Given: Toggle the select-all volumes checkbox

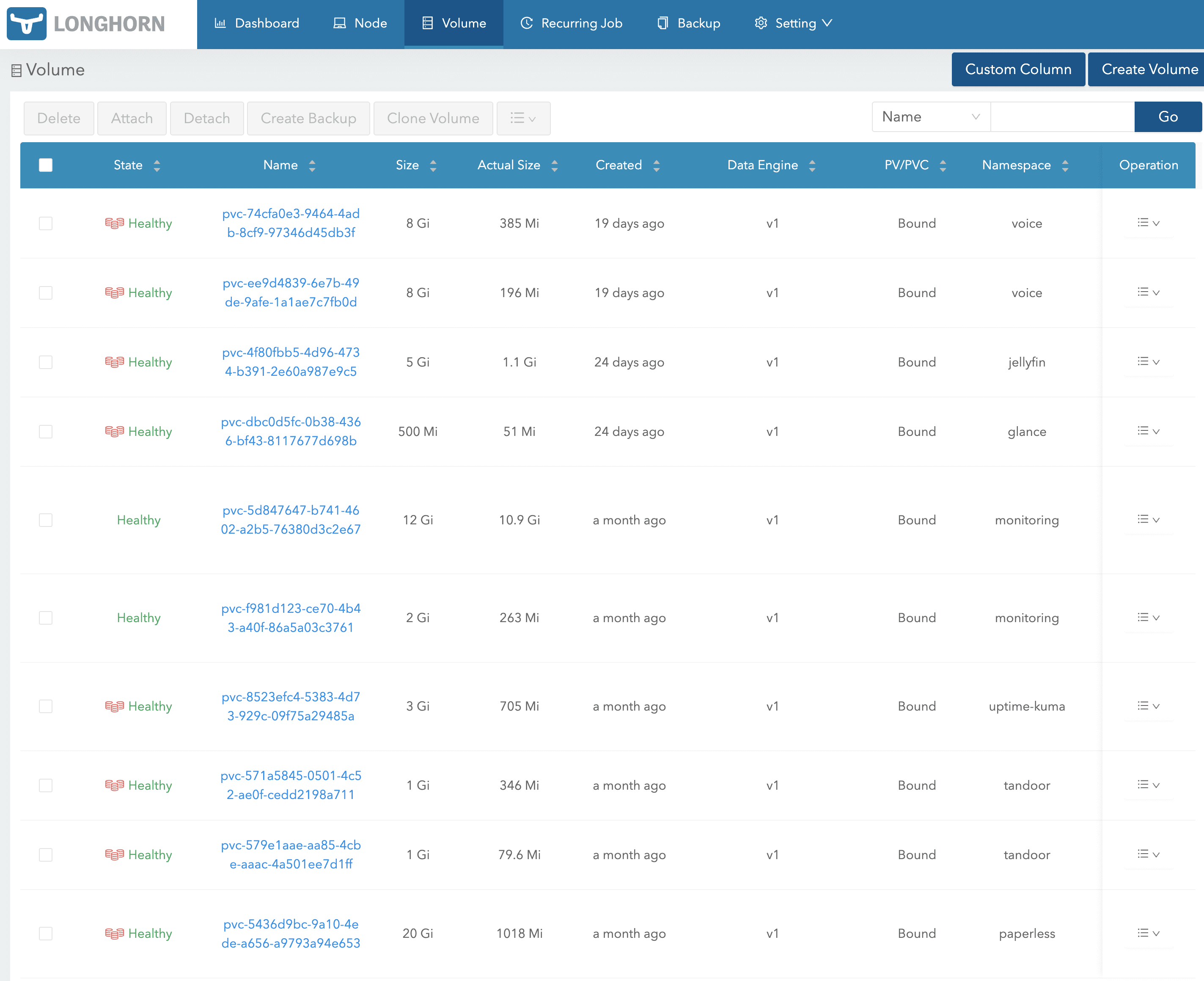Looking at the screenshot, I should click(x=46, y=165).
